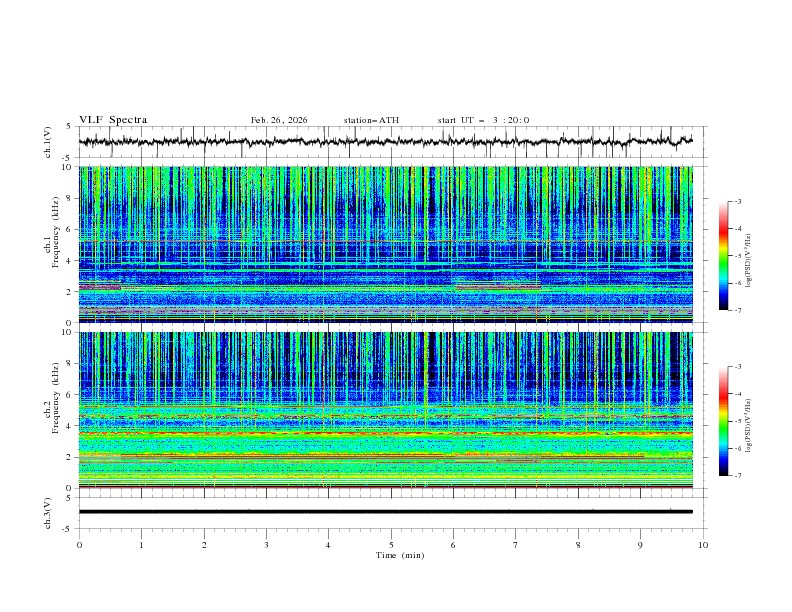Click the "ch.3(V)" axis label

pos(48,513)
